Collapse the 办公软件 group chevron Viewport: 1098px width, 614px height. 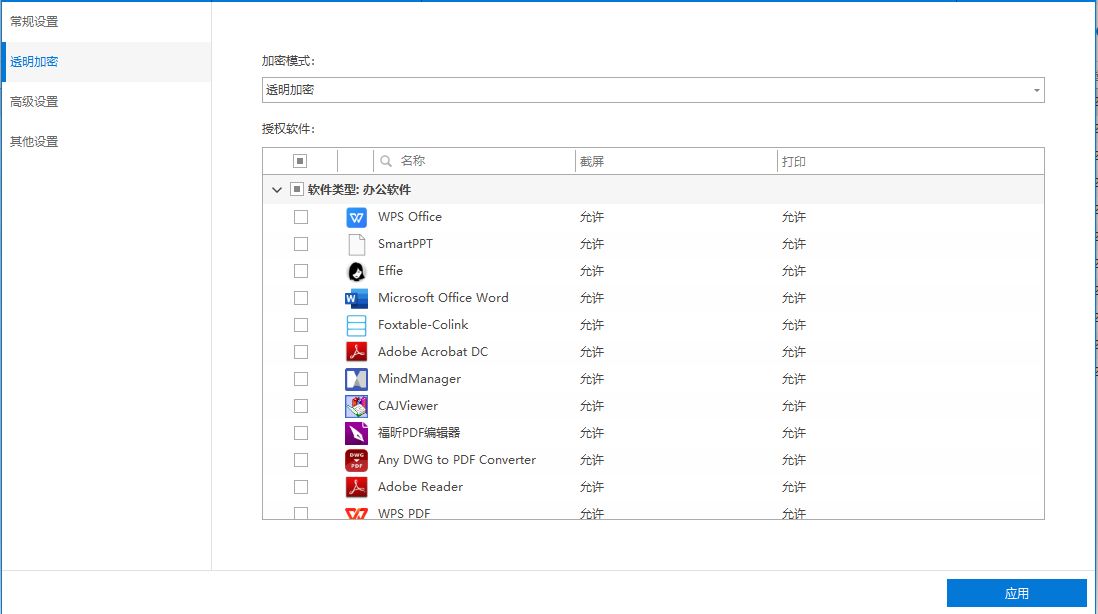[277, 190]
